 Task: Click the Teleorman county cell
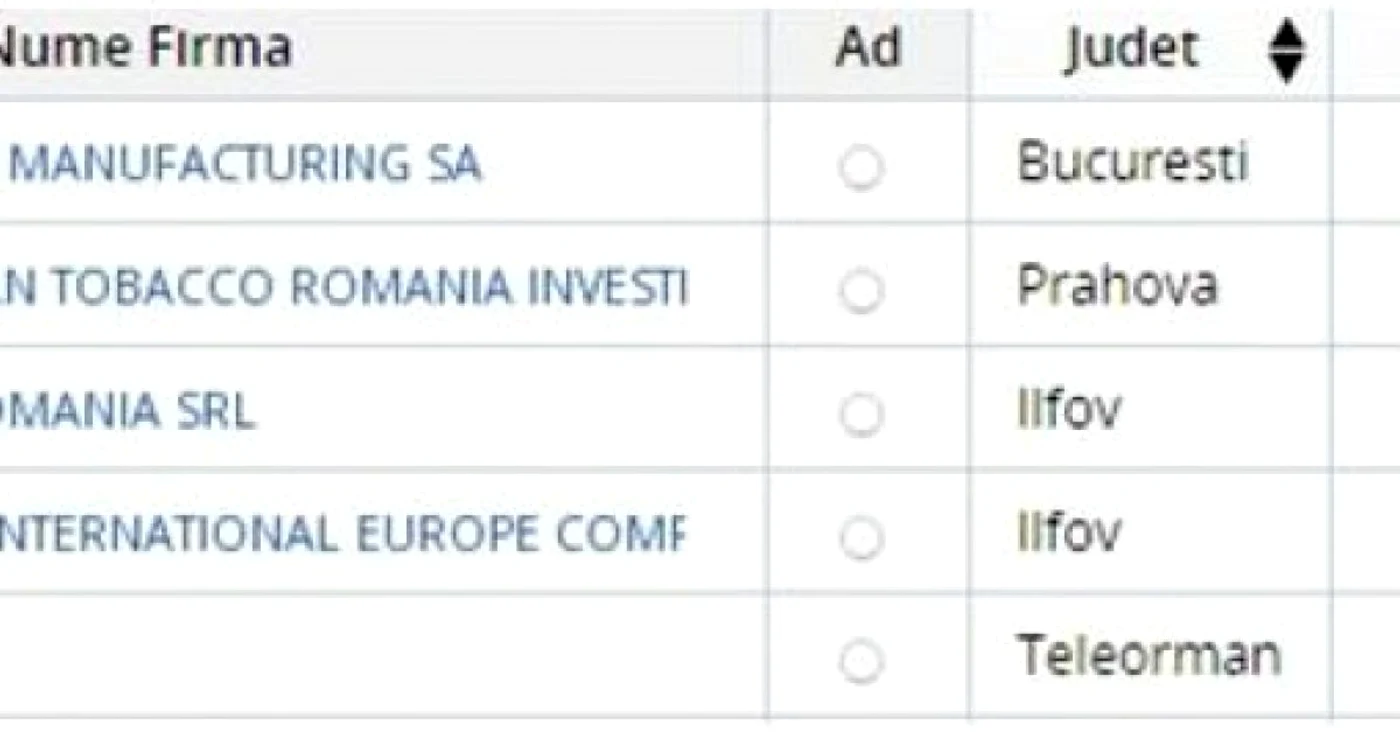tap(1150, 656)
